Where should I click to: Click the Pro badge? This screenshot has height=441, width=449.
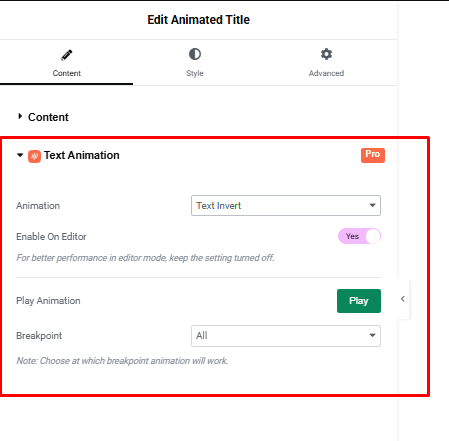click(373, 155)
